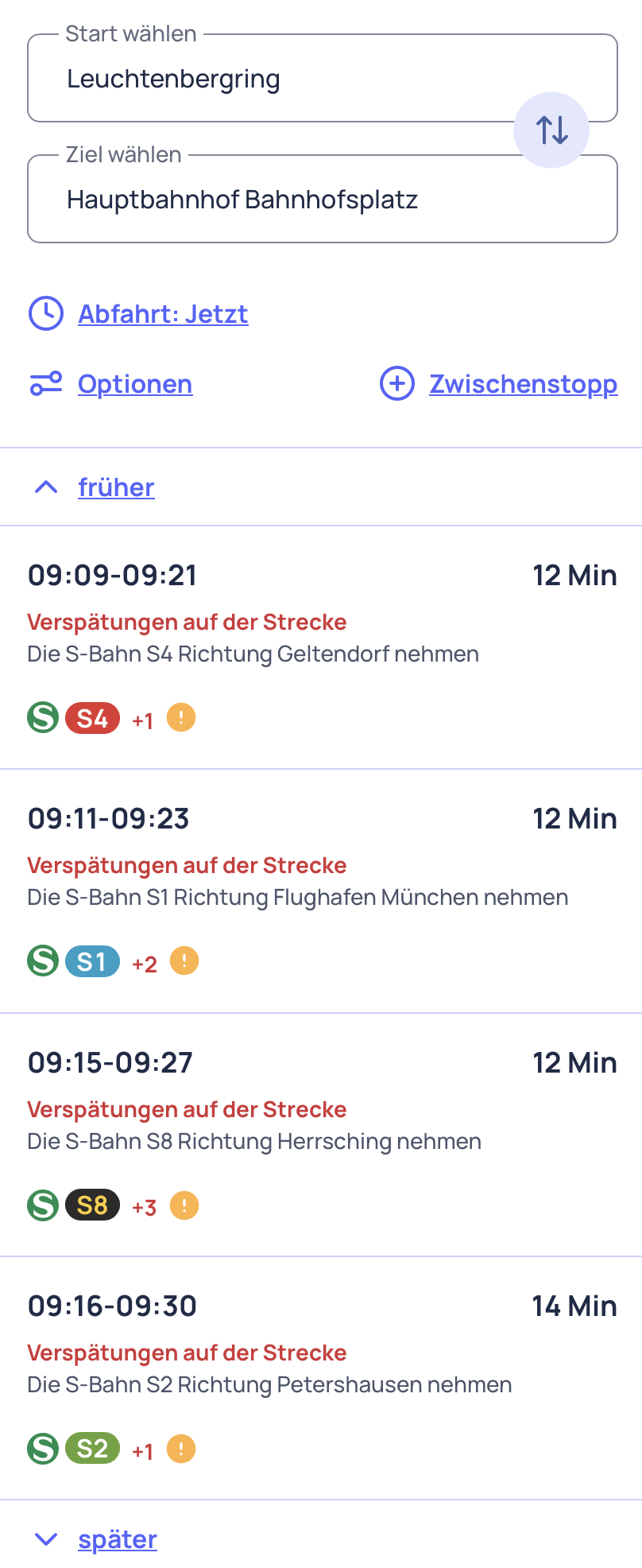The height and width of the screenshot is (1568, 642).
Task: Click the plus circle icon for Zwischenstopp
Action: (397, 384)
